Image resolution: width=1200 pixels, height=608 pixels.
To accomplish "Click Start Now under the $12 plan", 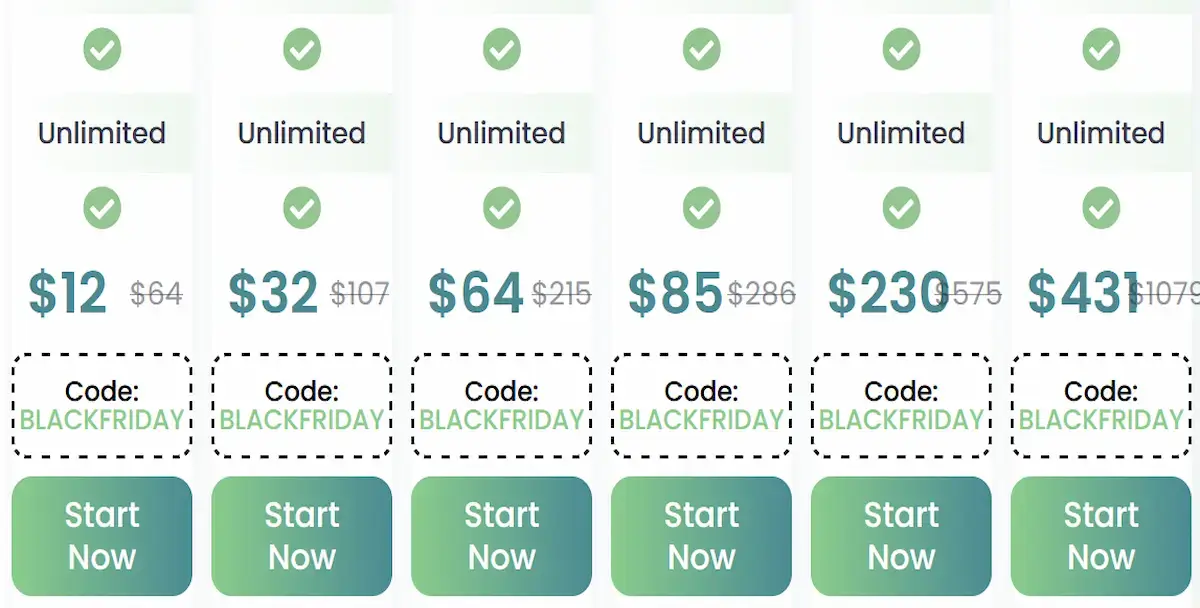I will pos(102,536).
